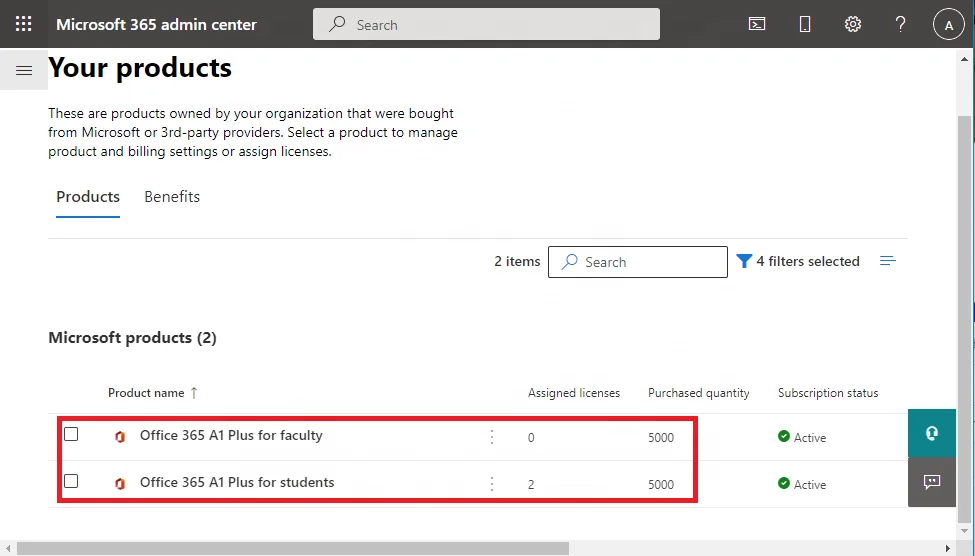Open more actions for A1 Plus students
The image size is (975, 556).
(x=492, y=484)
